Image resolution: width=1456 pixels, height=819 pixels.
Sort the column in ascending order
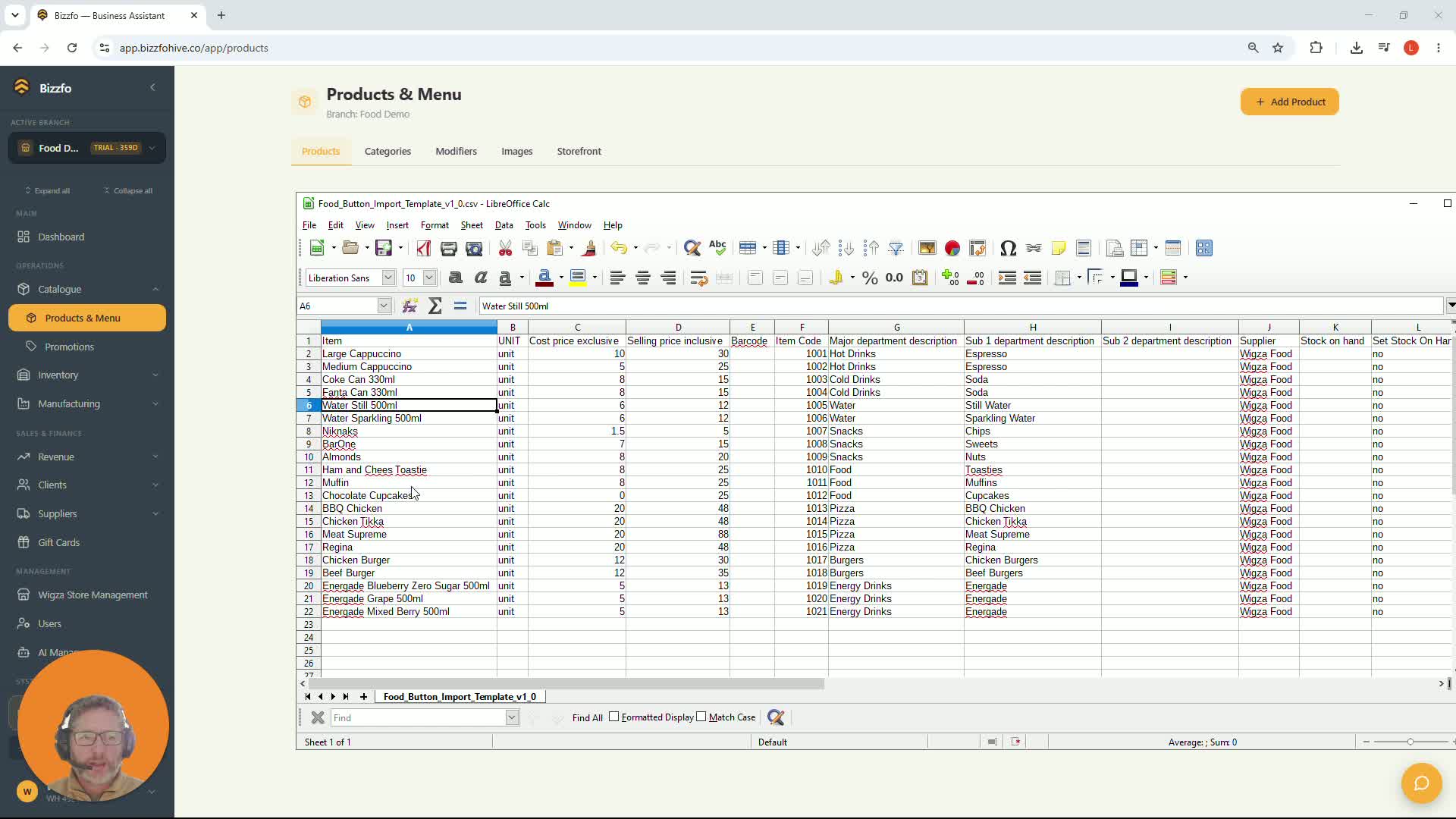(x=846, y=248)
